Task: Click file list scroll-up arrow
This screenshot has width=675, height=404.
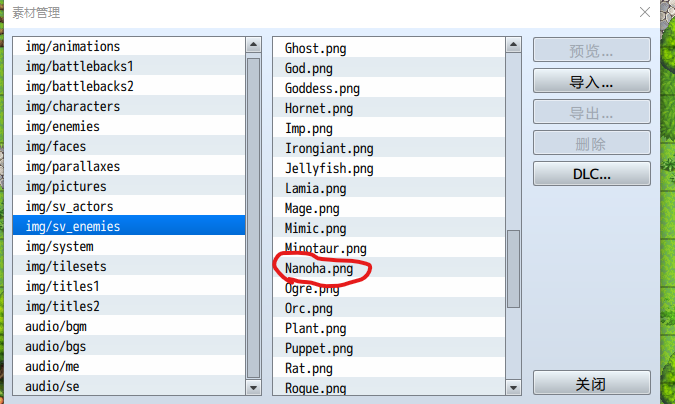Action: click(513, 45)
